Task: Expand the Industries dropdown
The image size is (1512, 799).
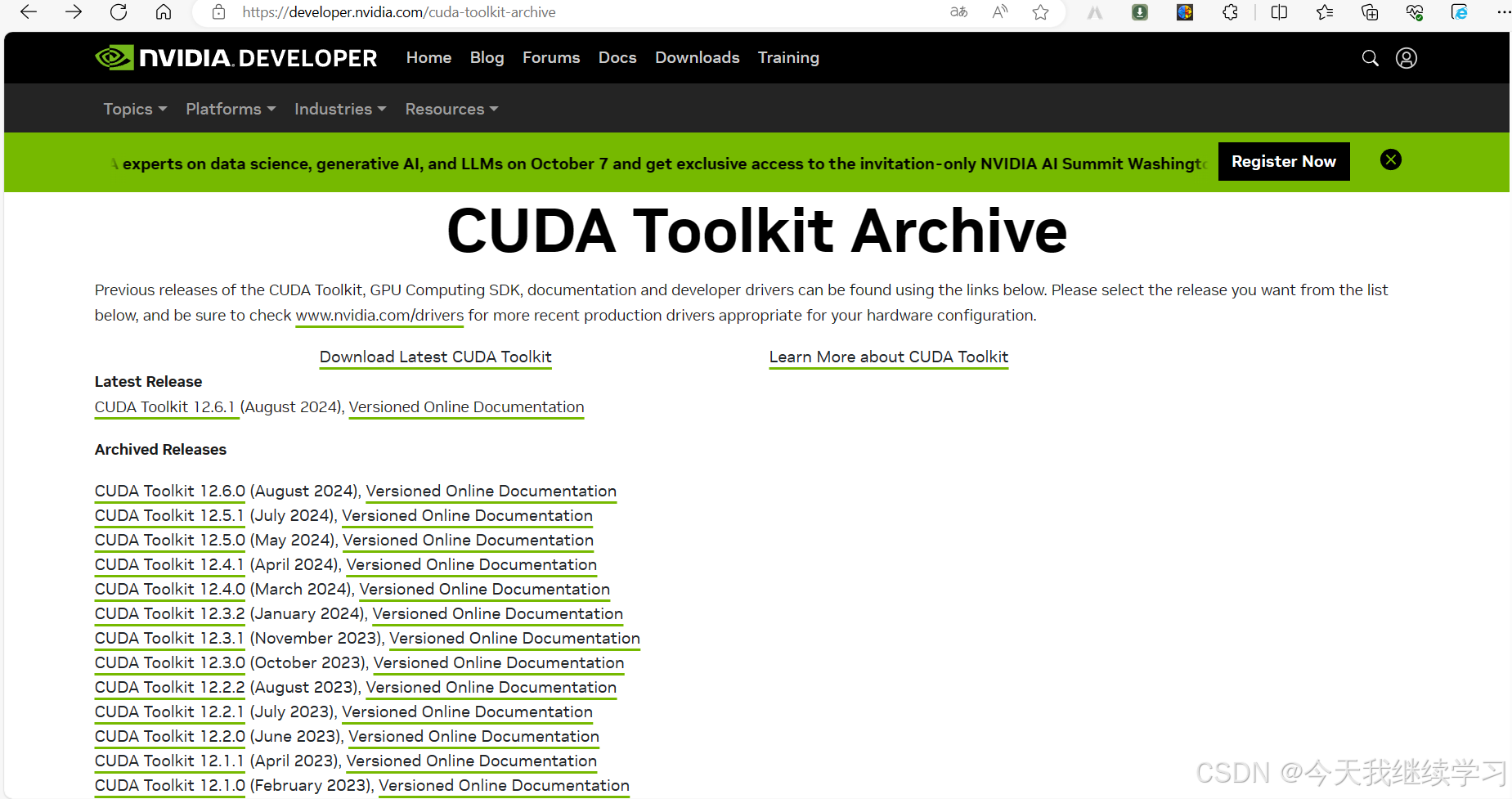Action: tap(340, 109)
